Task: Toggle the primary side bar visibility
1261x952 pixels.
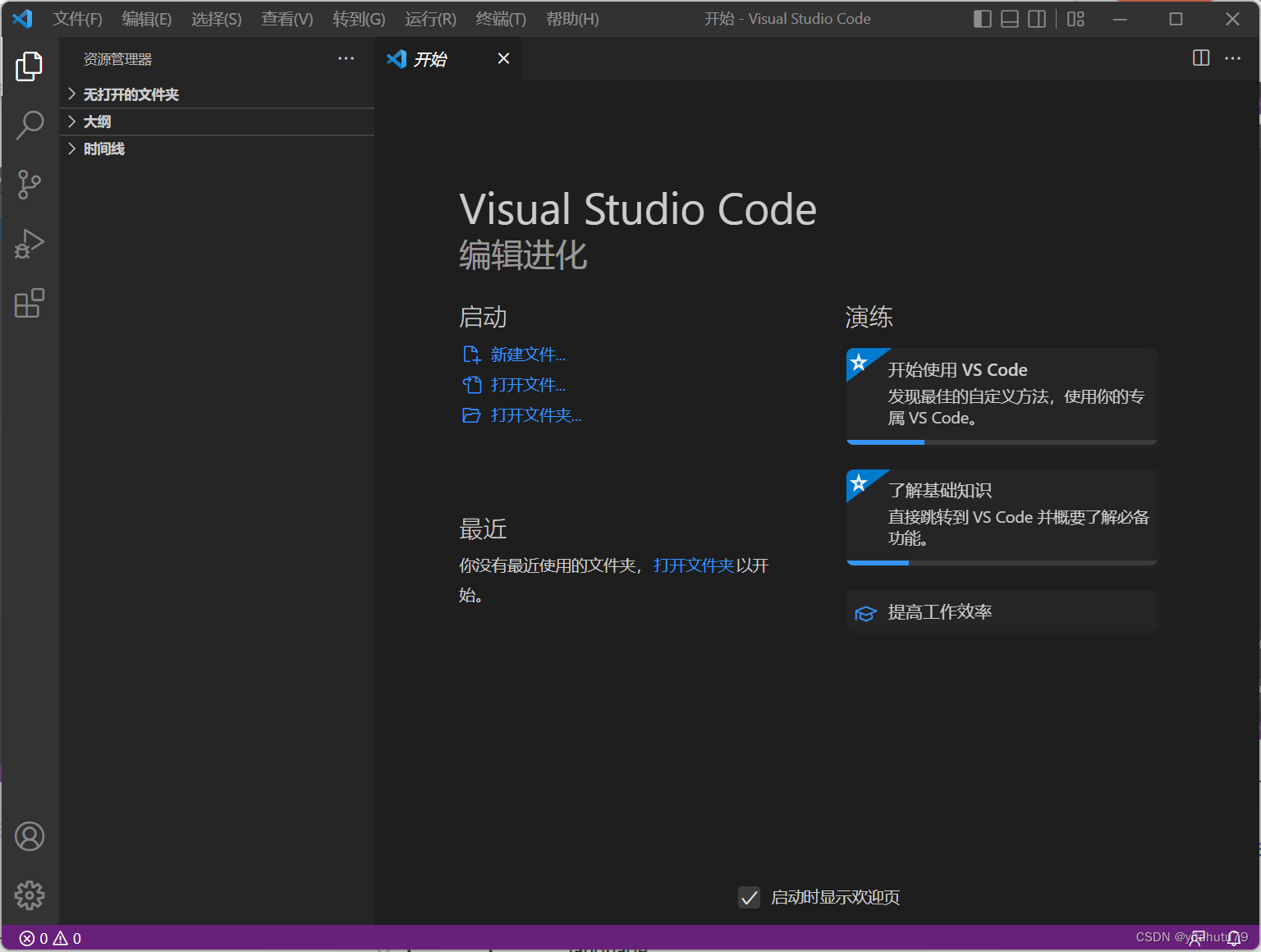Action: (x=982, y=19)
